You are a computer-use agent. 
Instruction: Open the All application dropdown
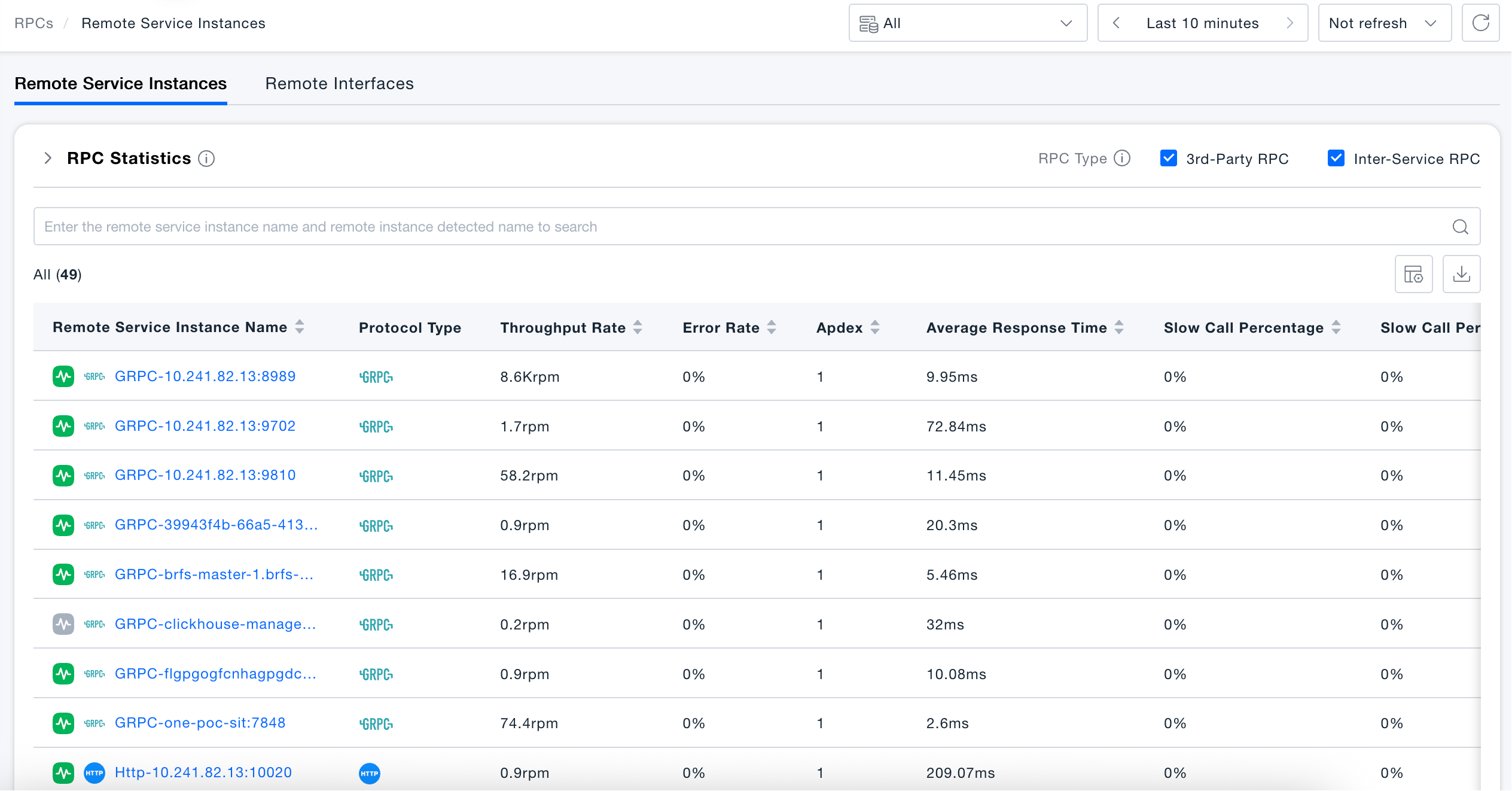click(x=968, y=23)
